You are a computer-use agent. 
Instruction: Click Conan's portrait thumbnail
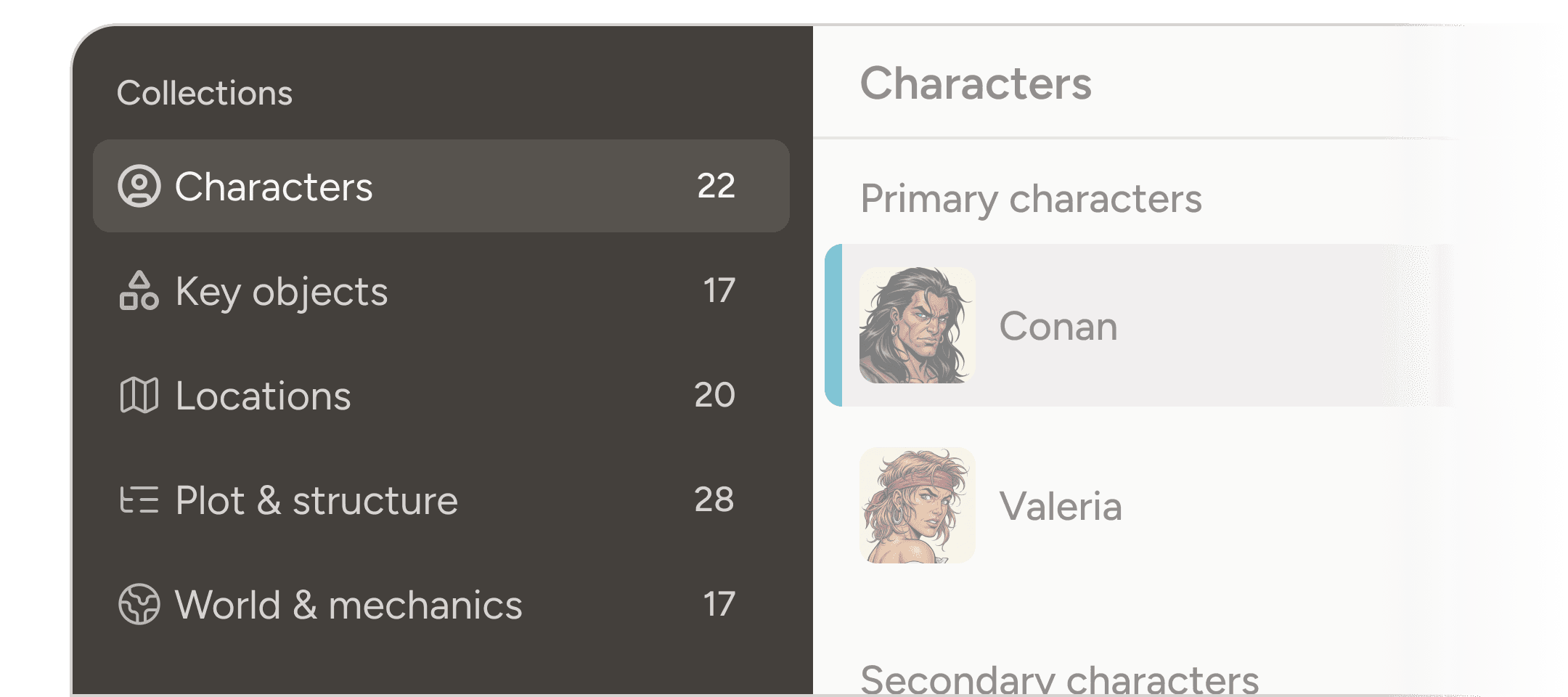[918, 326]
